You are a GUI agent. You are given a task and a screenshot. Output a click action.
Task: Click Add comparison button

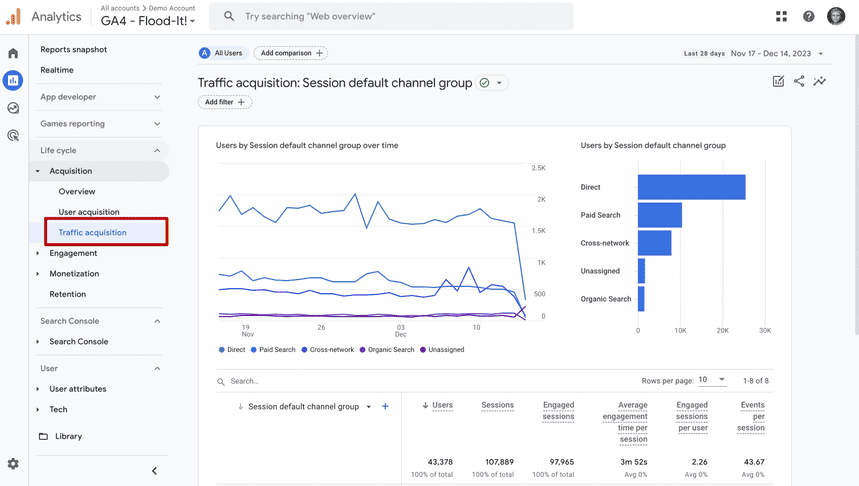click(x=290, y=53)
